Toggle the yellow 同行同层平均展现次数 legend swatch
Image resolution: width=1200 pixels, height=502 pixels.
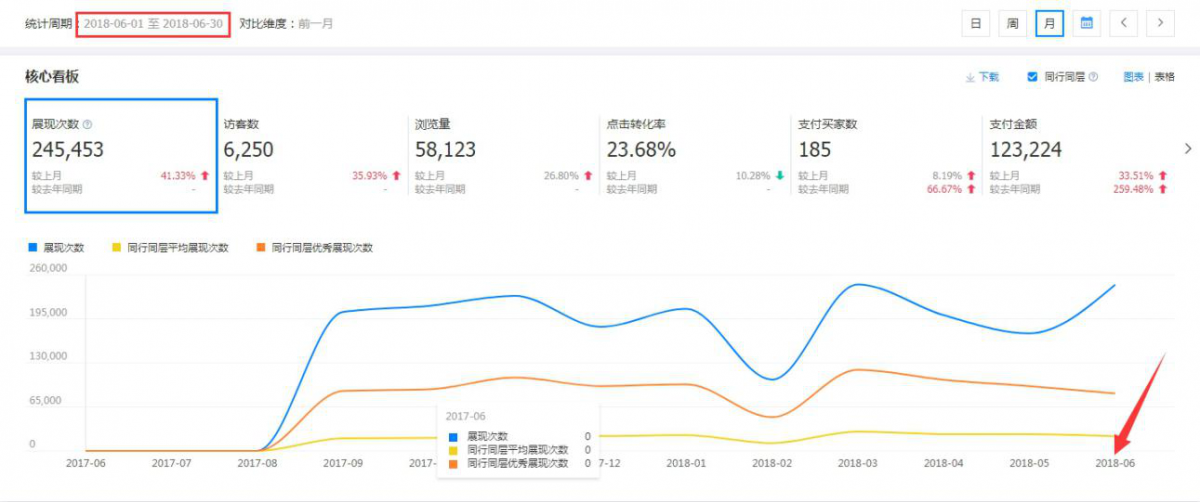117,247
